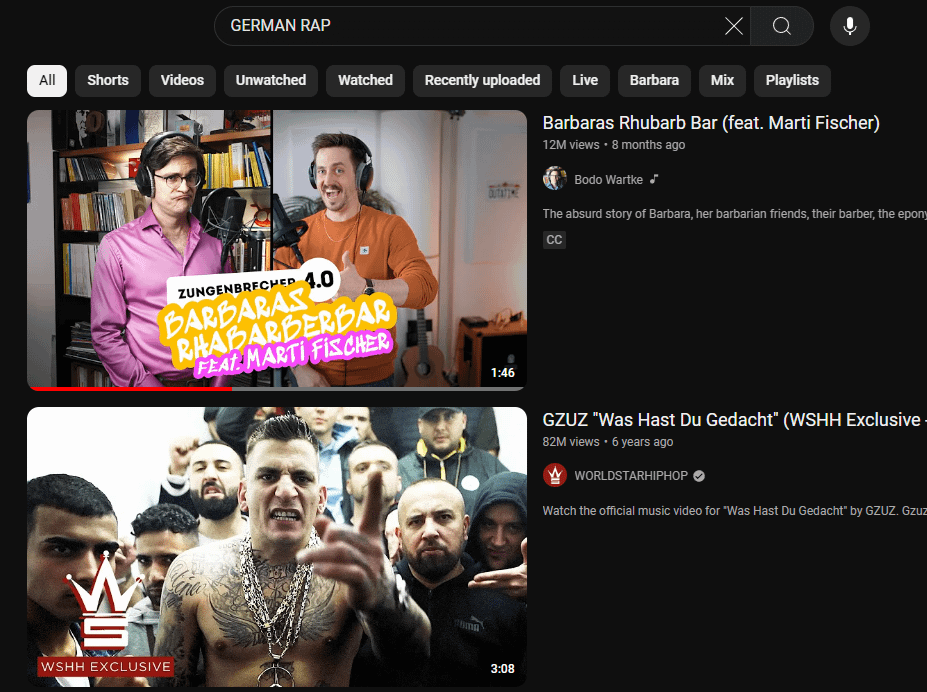Click the music note icon beside Bodo Wartke
This screenshot has width=927, height=692.
point(653,178)
